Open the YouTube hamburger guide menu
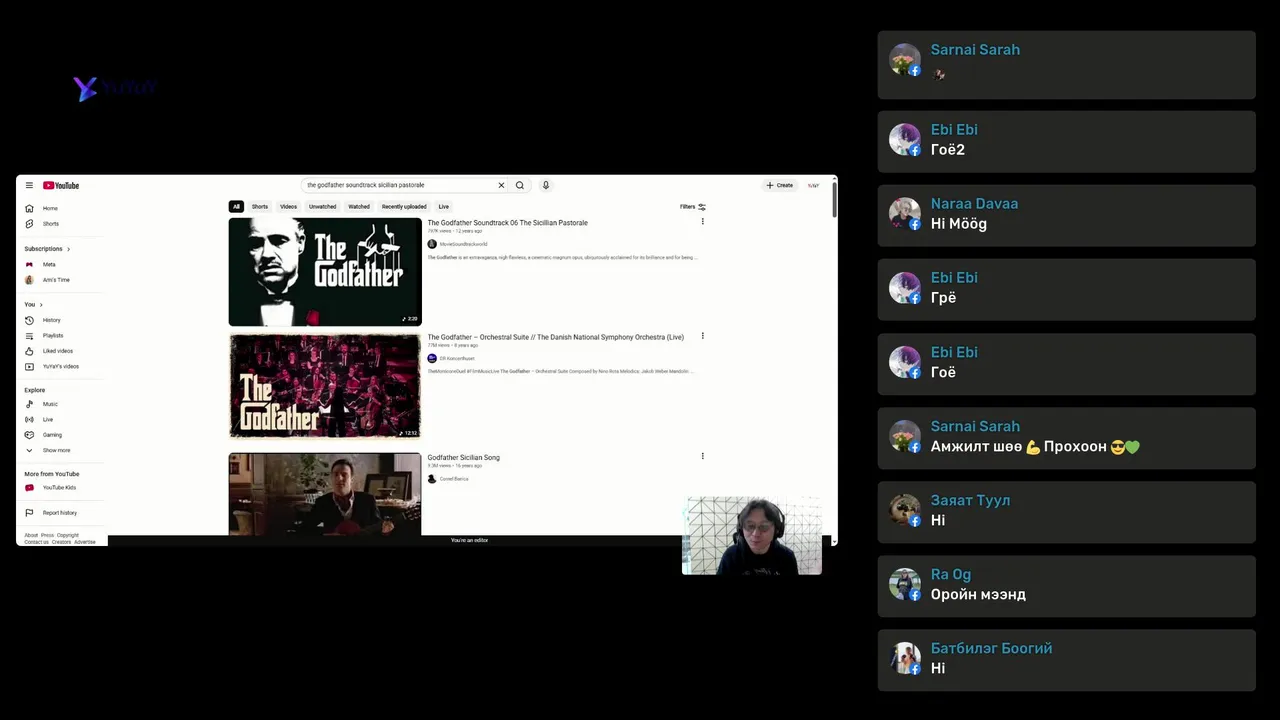Image resolution: width=1280 pixels, height=720 pixels. 29,185
